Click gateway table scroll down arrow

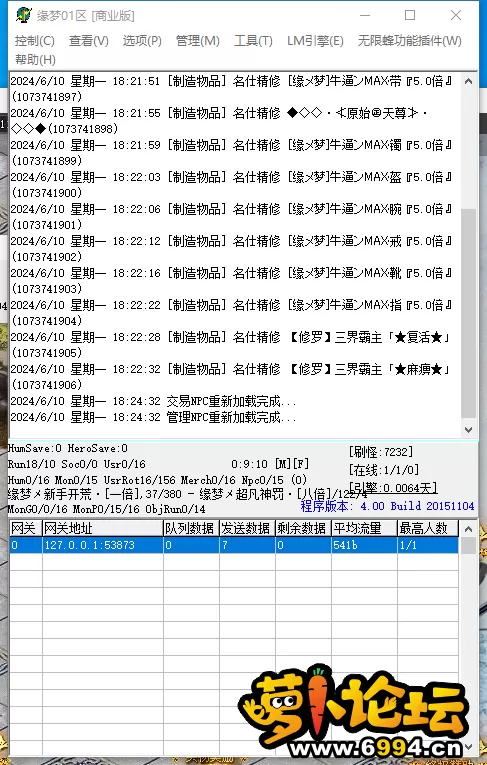pos(468,747)
